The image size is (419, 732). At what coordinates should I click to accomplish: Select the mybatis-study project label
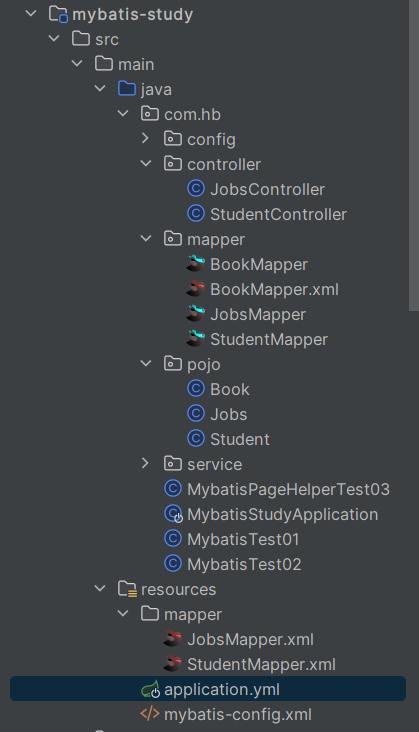pyautogui.click(x=133, y=14)
